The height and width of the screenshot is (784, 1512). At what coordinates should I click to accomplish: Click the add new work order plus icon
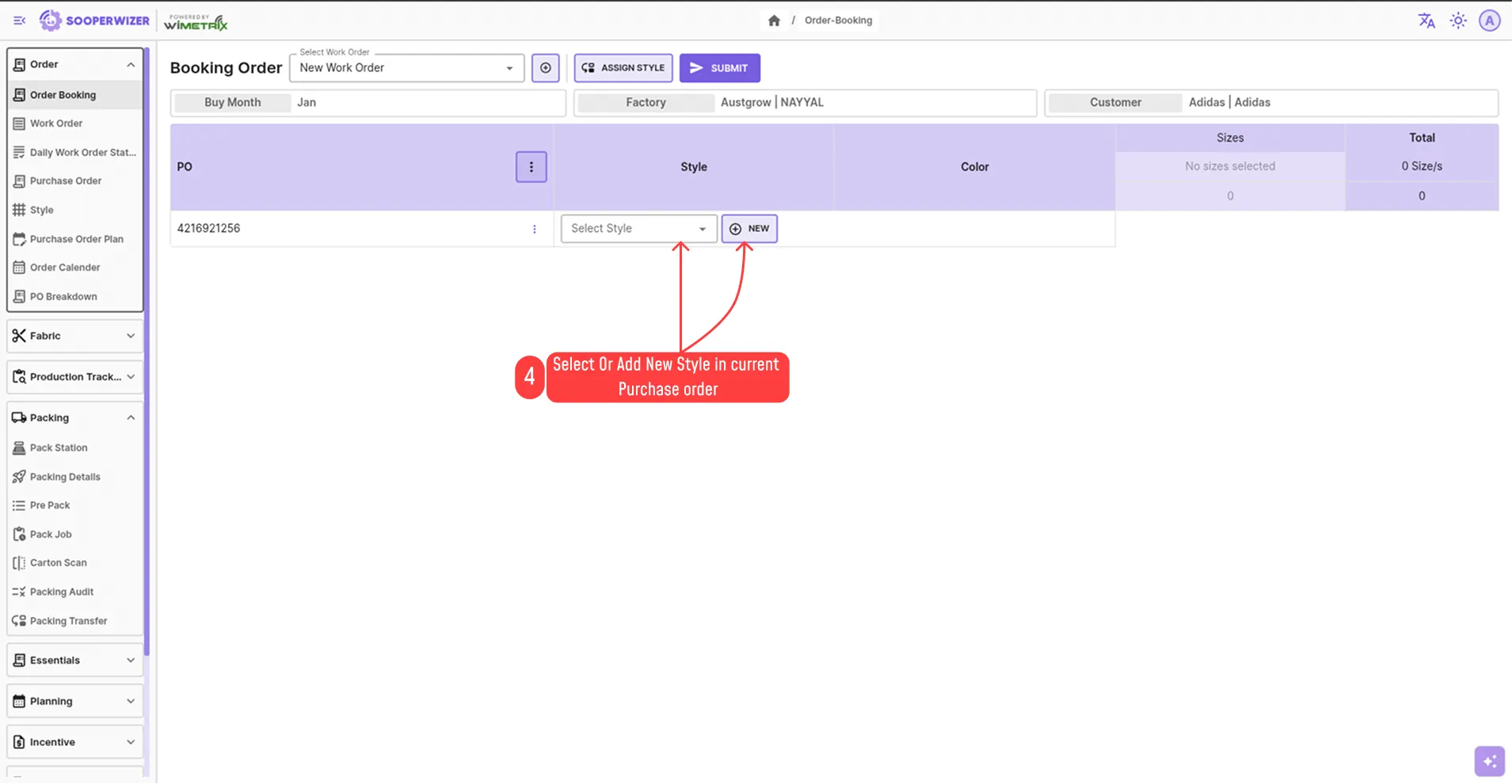click(x=545, y=68)
